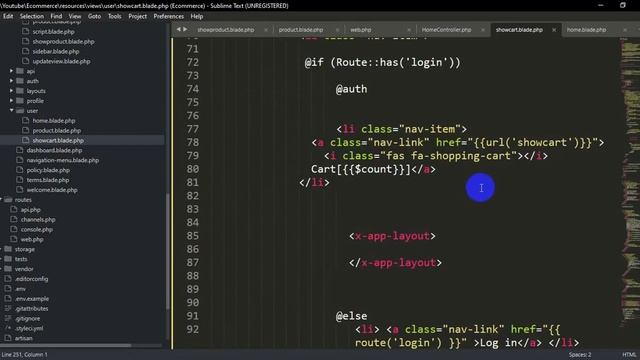The height and width of the screenshot is (360, 640).
Task: Open the Edit menu
Action: pos(8,16)
